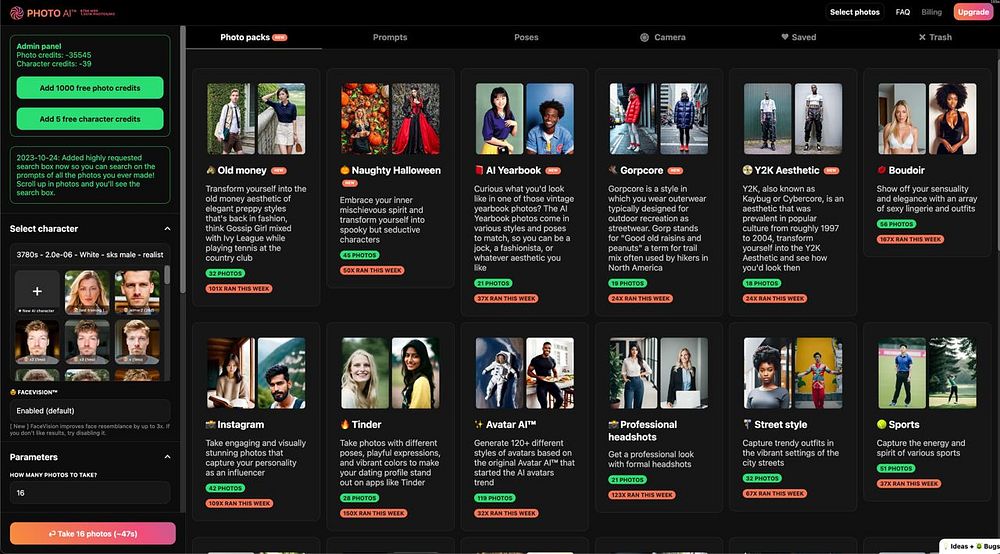Open the FaceVision Enabled (default) dropdown
Screen dimensions: 1000x554
tap(90, 411)
